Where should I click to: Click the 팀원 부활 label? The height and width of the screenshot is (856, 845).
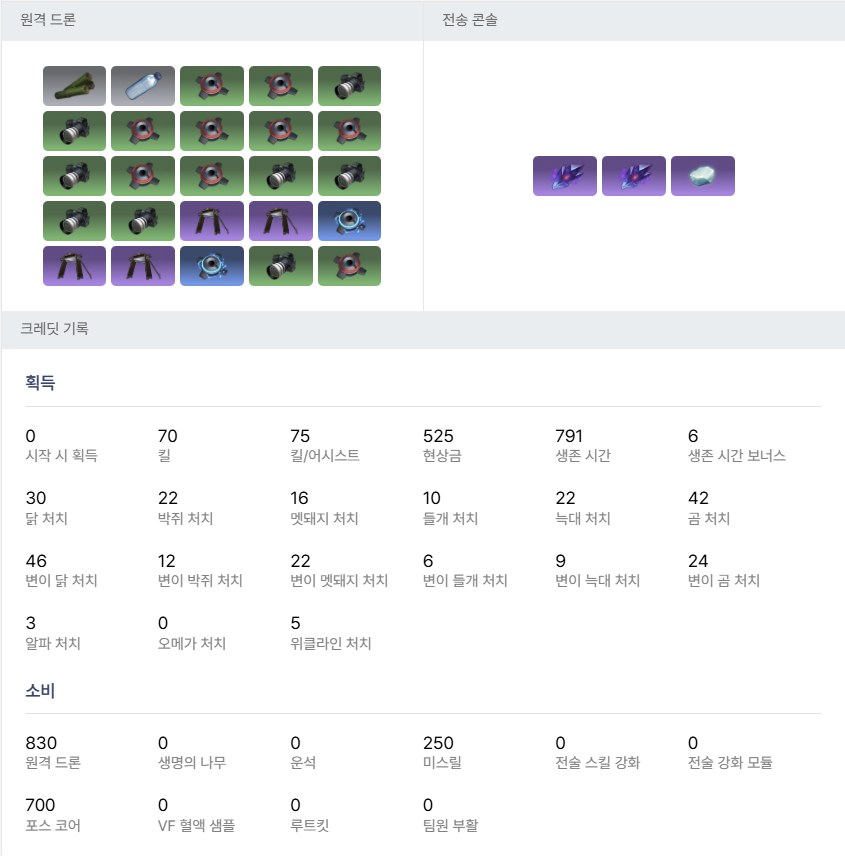click(450, 825)
